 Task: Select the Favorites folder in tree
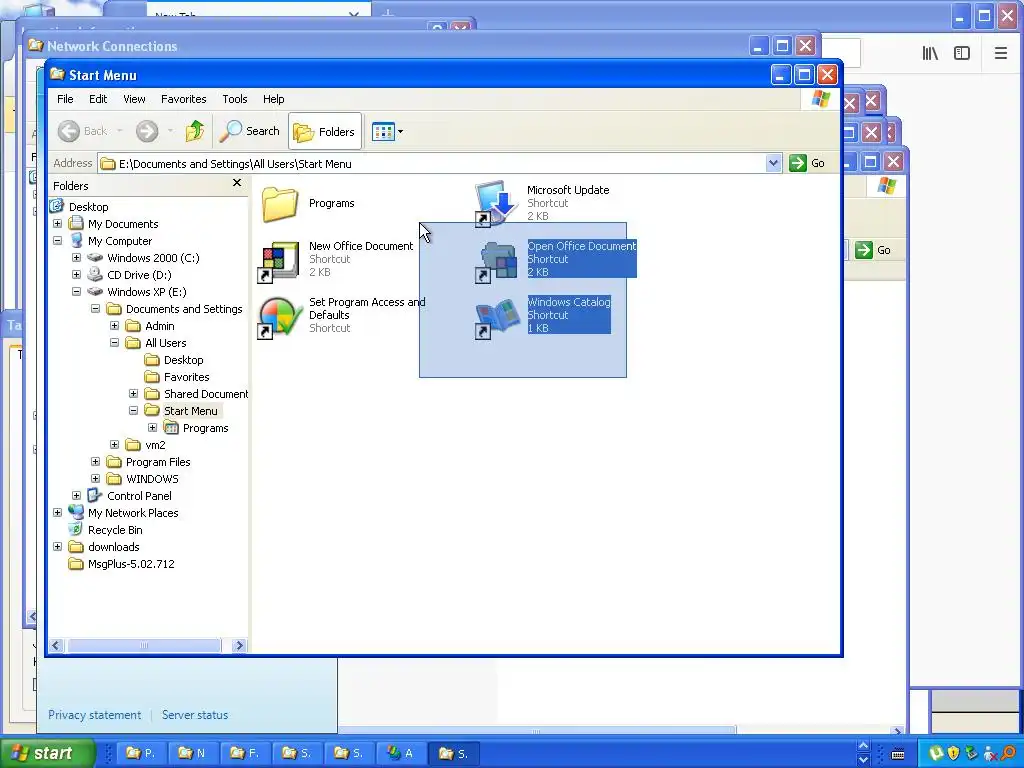pos(152,377)
